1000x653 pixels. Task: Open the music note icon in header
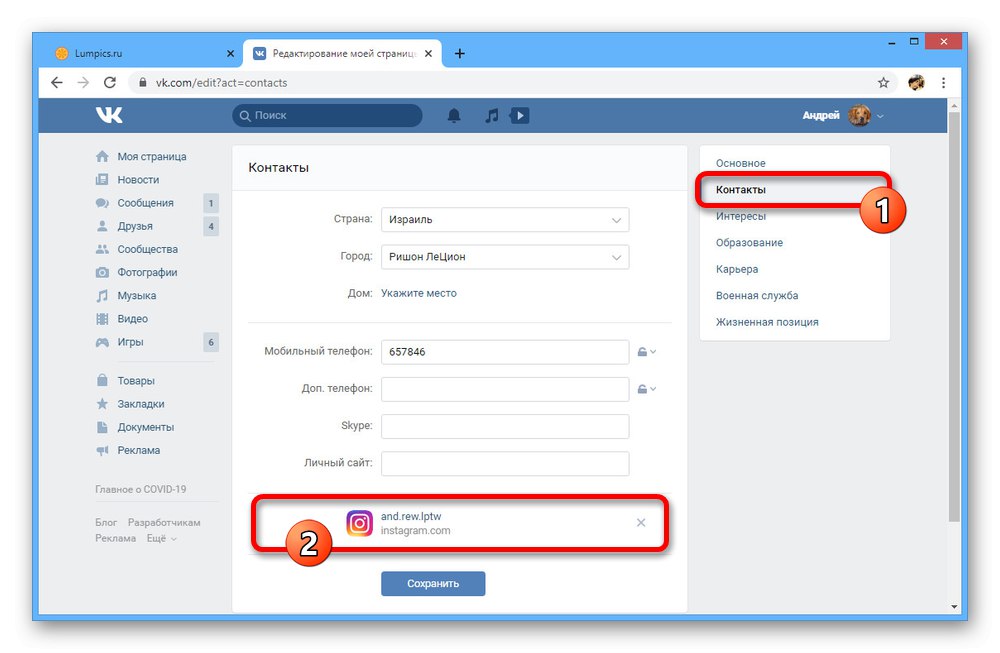492,115
